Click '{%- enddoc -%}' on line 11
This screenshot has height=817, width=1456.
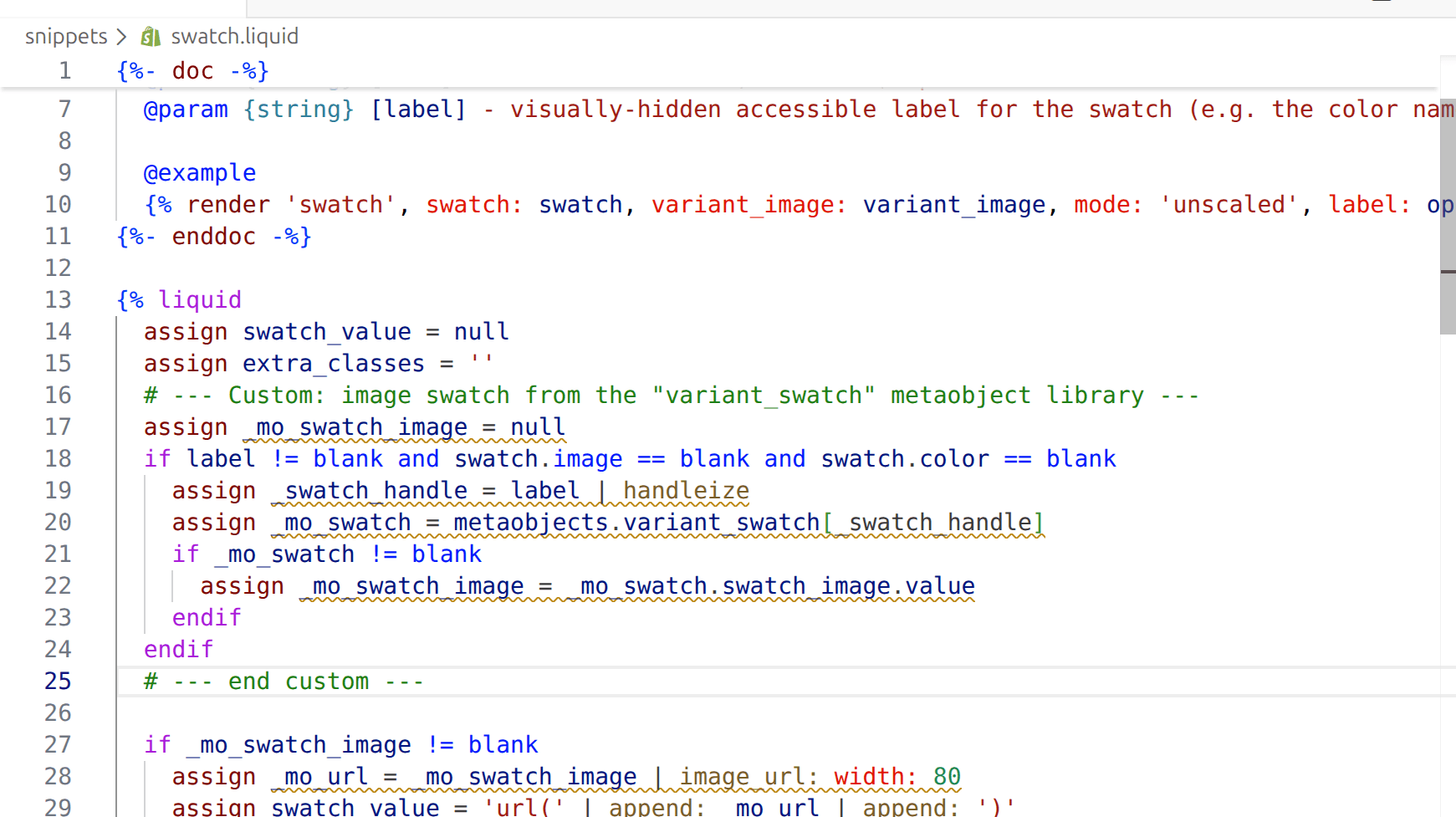(214, 237)
